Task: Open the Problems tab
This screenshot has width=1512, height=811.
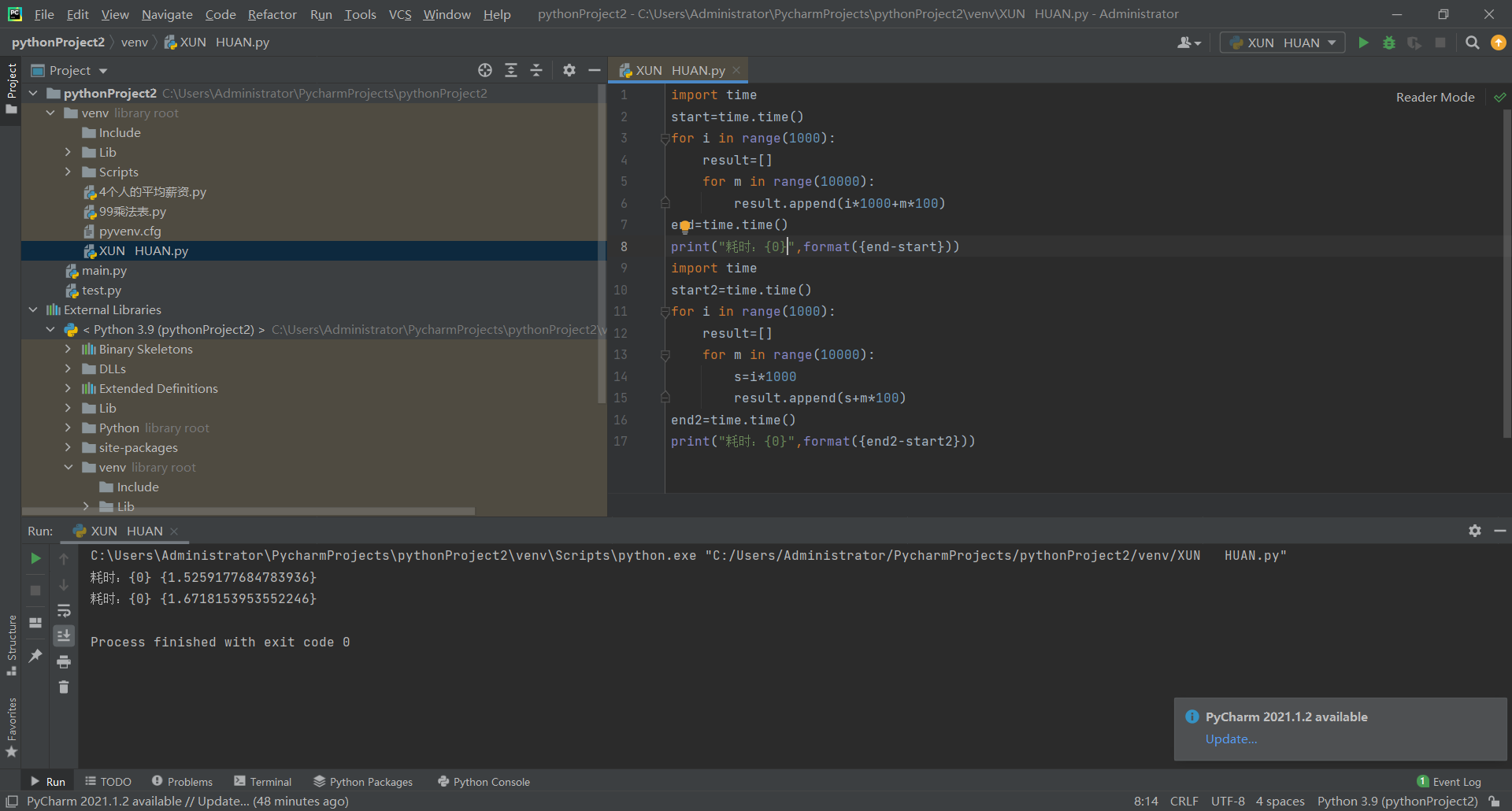Action: click(182, 781)
